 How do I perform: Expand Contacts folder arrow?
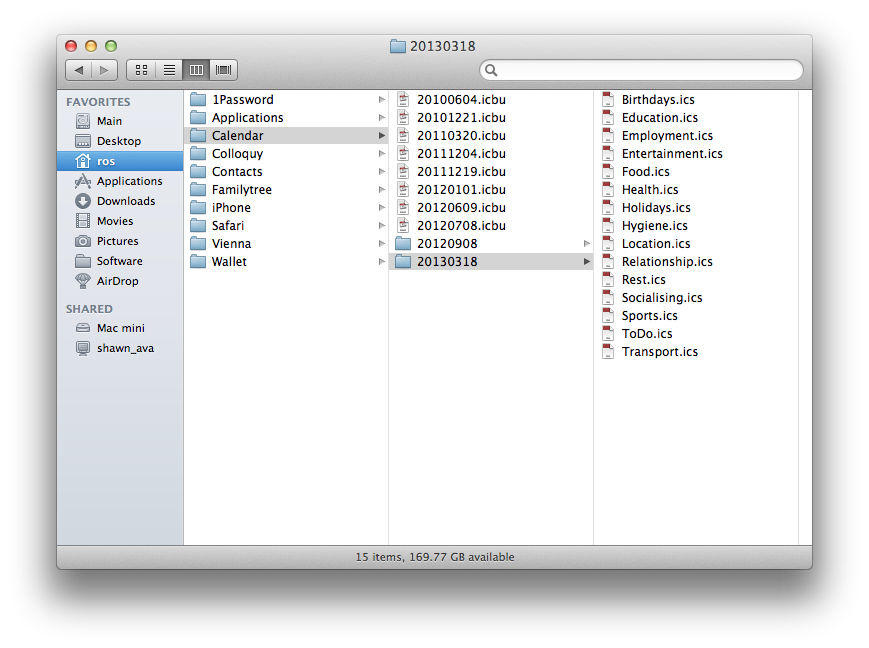(381, 172)
